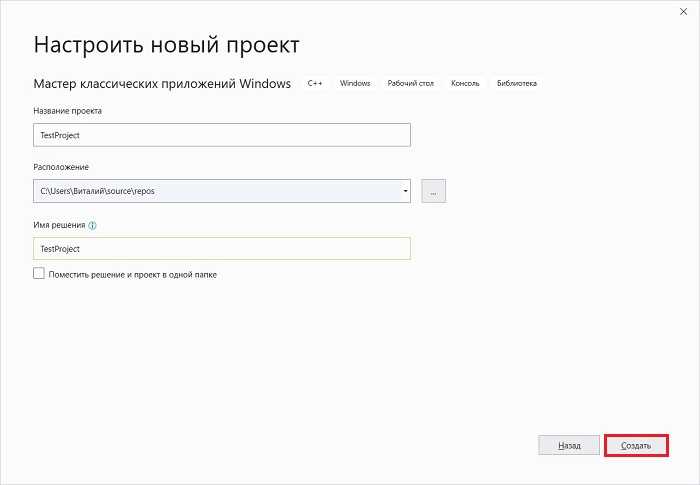Screen dimensions: 700x485
Task: Click the Консоль tag
Action: [465, 83]
